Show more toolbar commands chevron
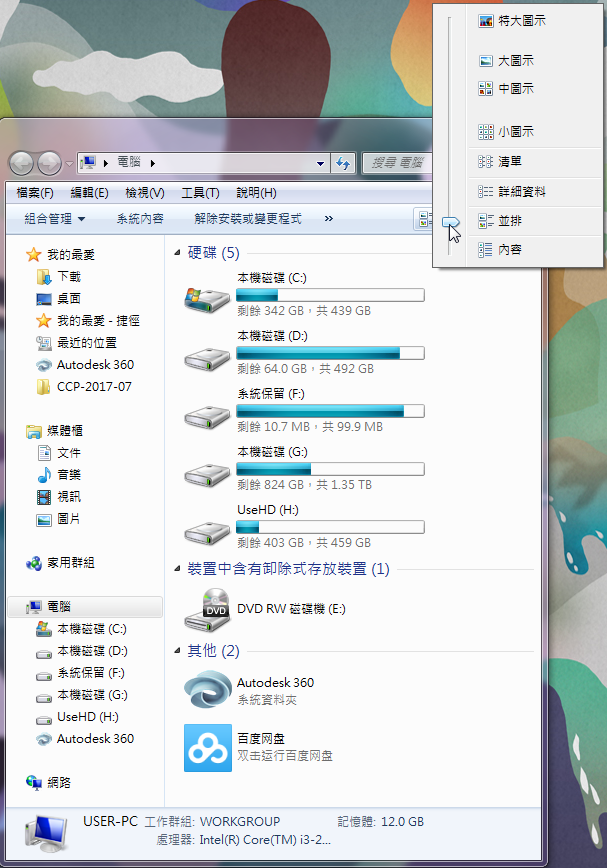Image resolution: width=607 pixels, height=868 pixels. click(x=329, y=219)
